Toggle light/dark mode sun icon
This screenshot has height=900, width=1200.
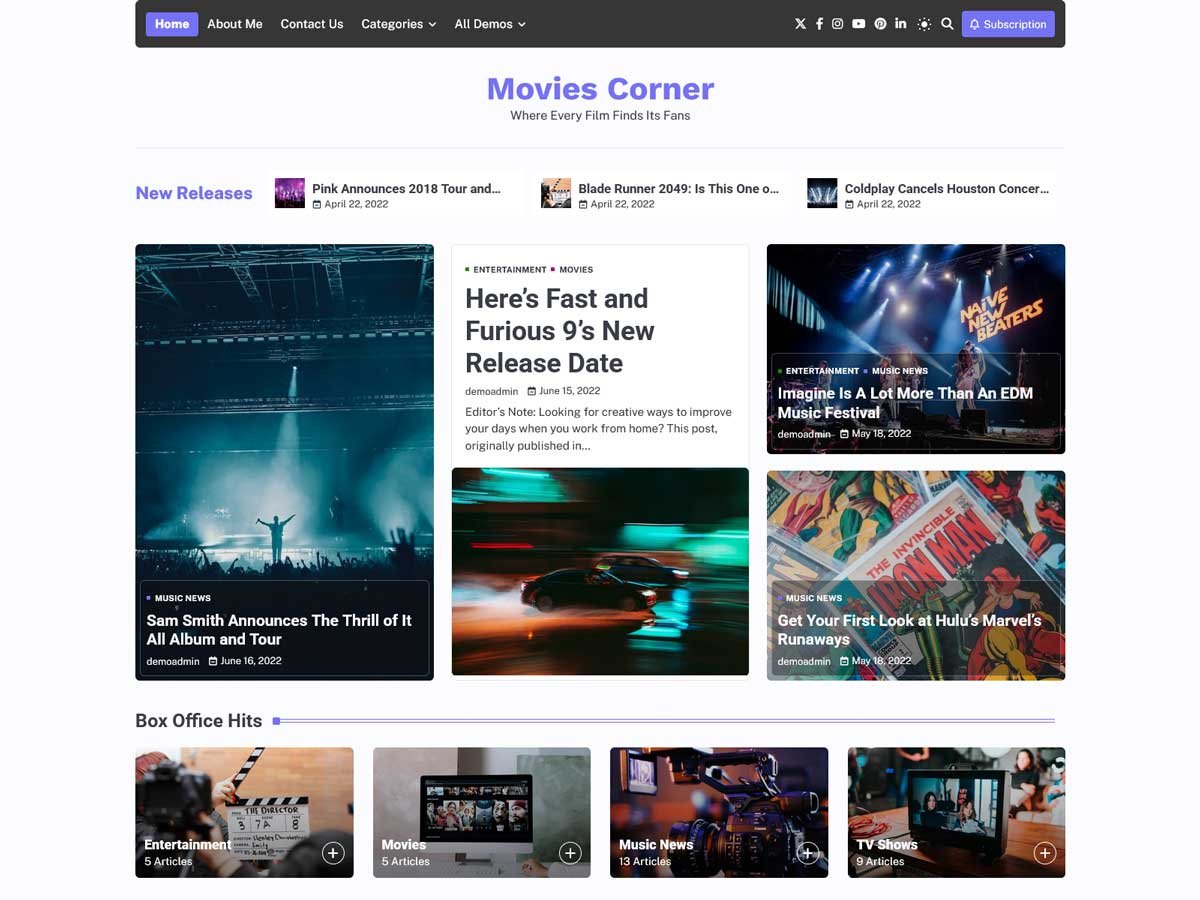pos(923,24)
